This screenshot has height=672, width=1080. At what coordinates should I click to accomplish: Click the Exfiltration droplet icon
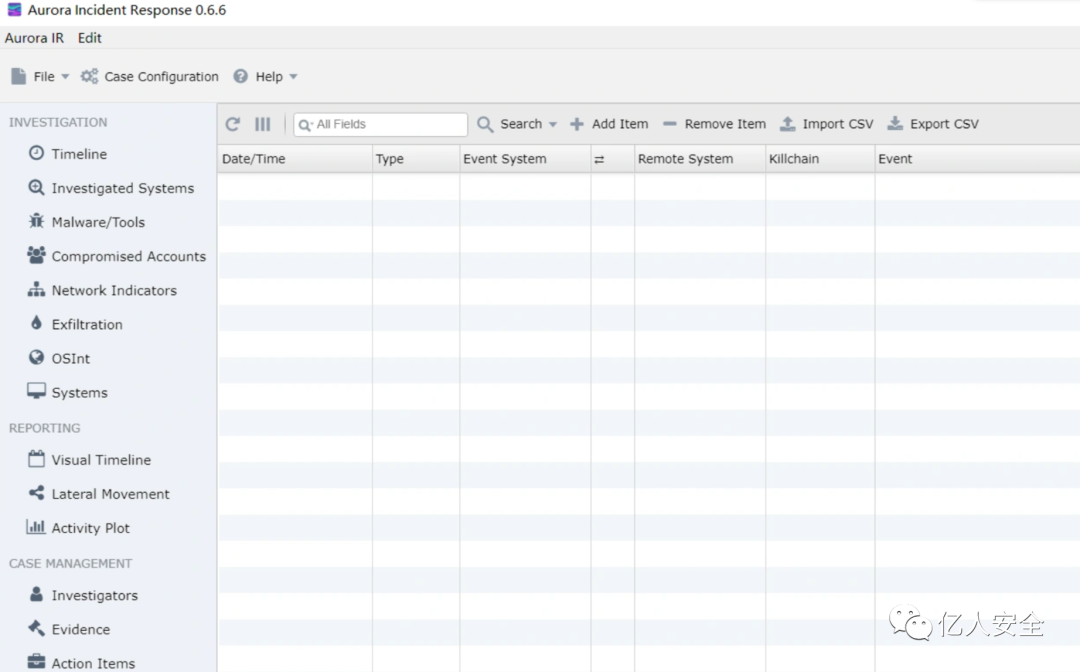(37, 323)
